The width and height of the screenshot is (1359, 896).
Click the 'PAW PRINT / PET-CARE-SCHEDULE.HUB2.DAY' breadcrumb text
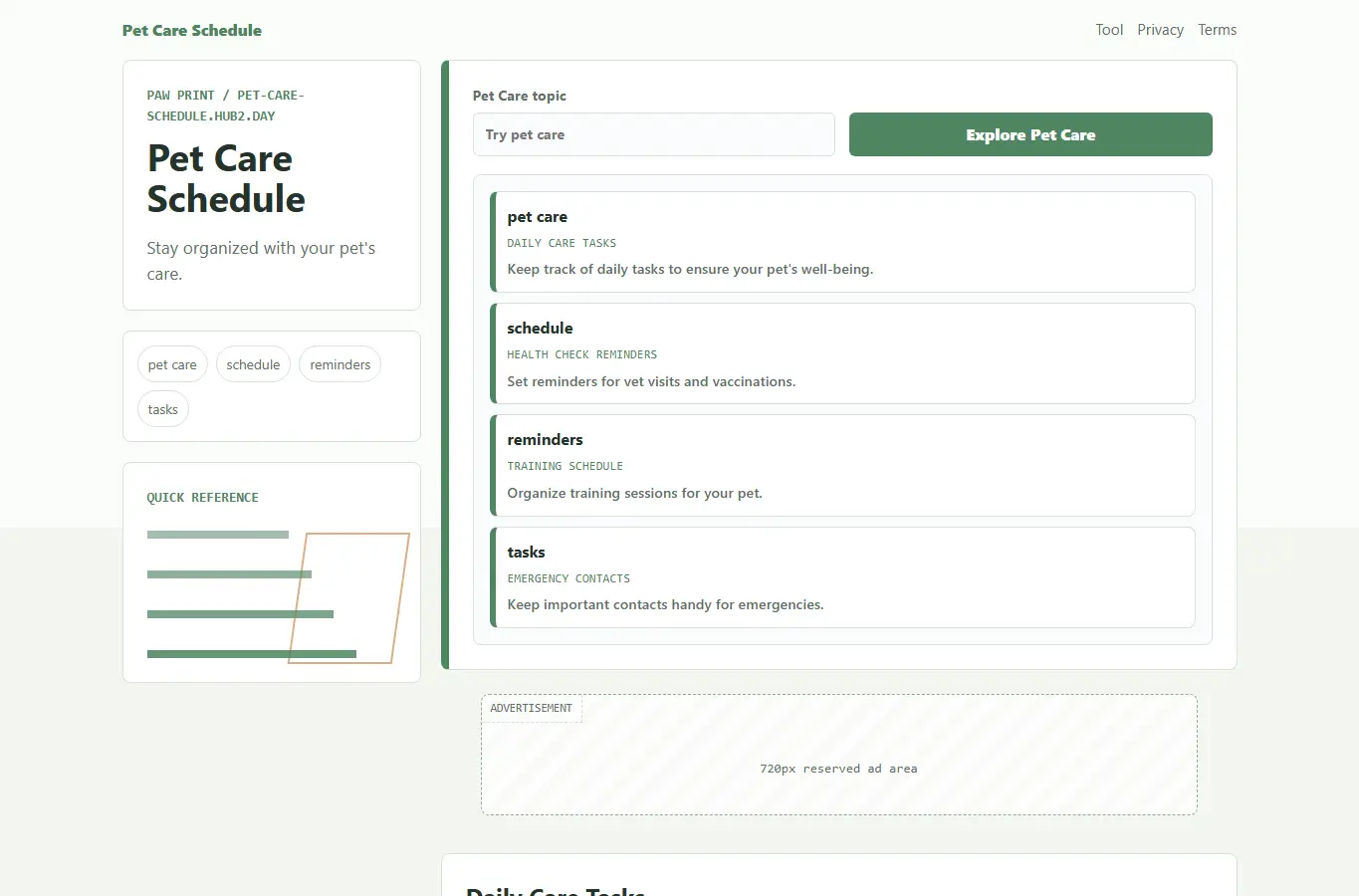225,106
